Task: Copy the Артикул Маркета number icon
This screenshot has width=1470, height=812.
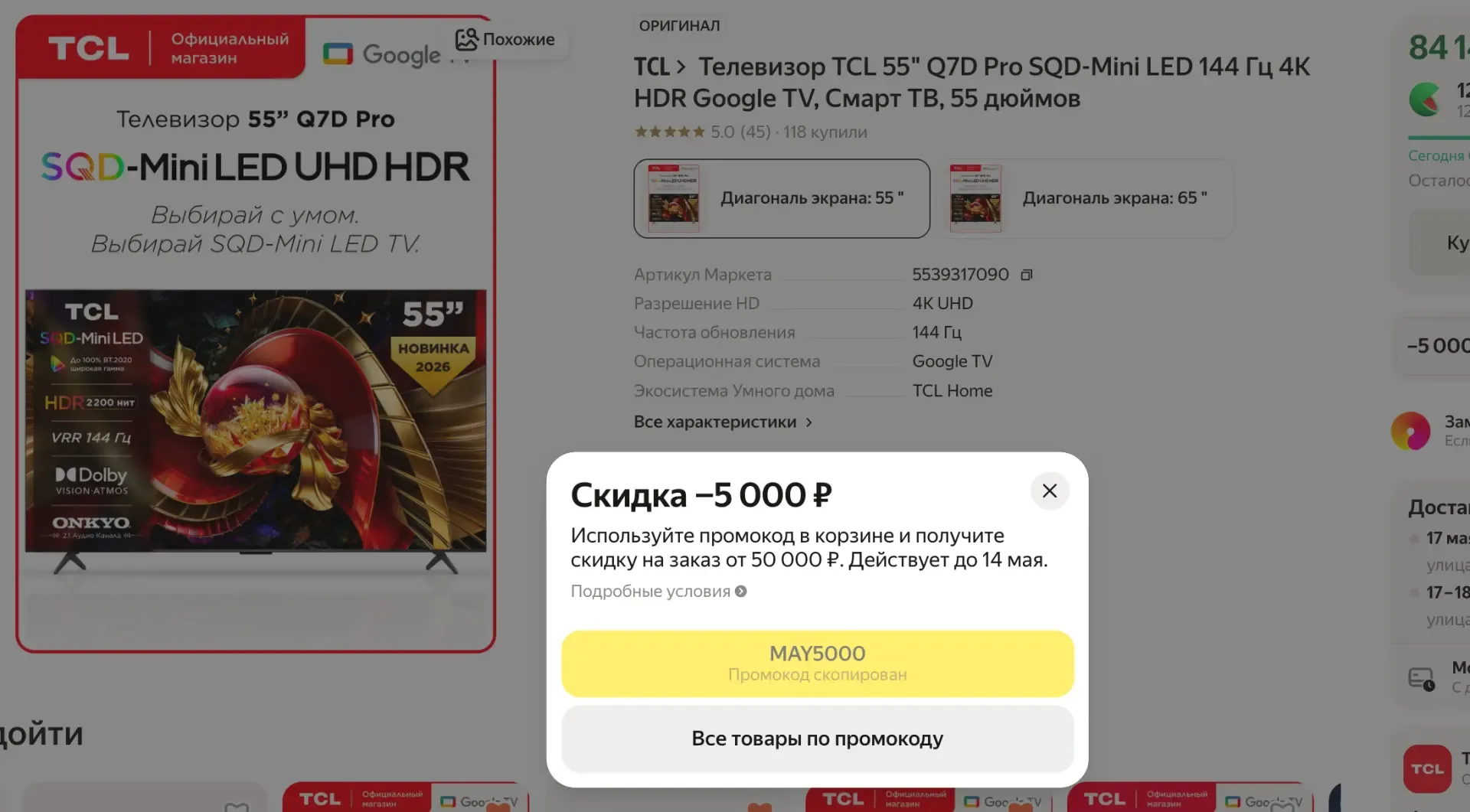Action: pyautogui.click(x=1027, y=275)
